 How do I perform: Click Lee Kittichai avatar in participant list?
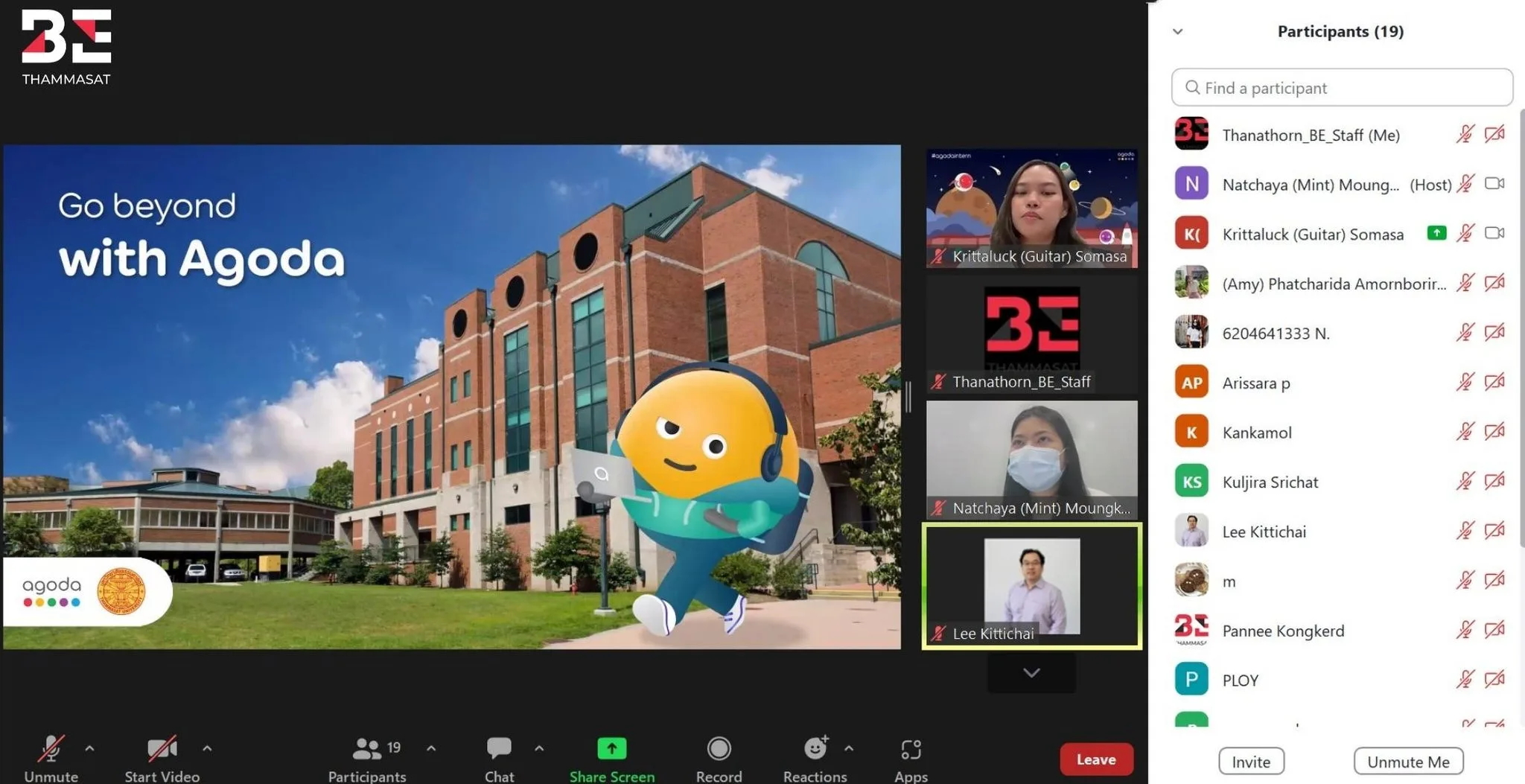(1191, 531)
